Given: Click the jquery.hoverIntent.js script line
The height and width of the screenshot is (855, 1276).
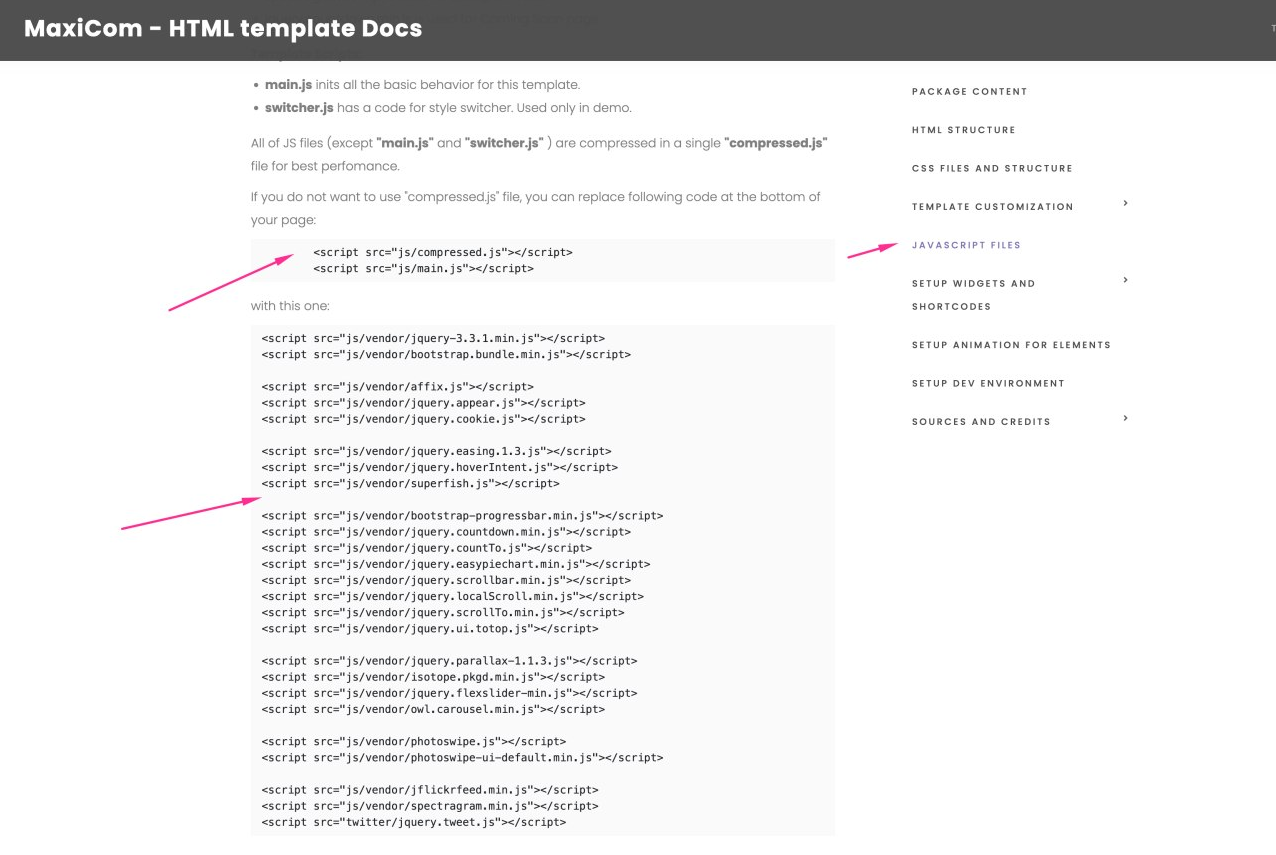Looking at the screenshot, I should click(x=440, y=468).
